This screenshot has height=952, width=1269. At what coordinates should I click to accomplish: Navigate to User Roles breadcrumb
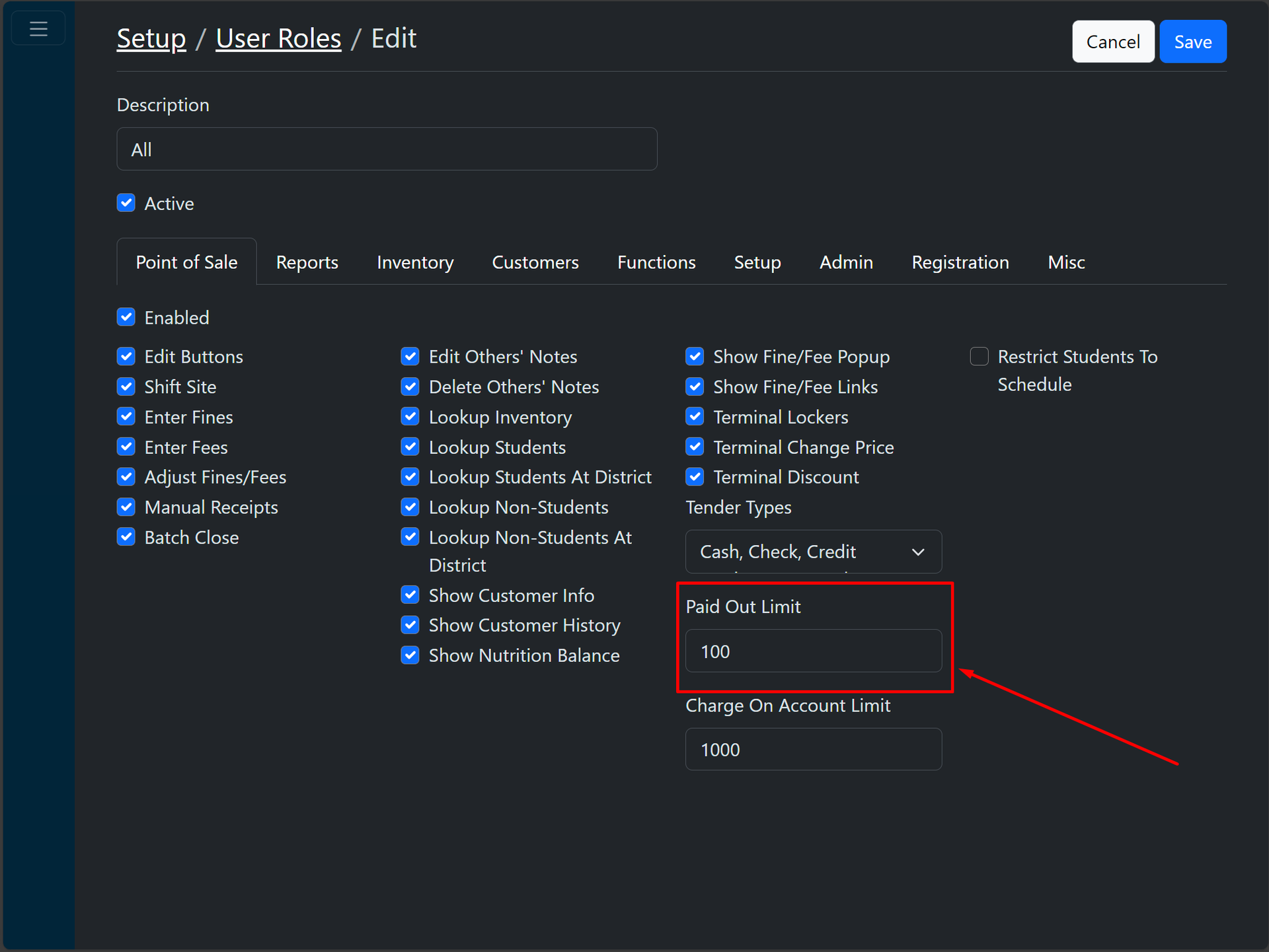pyautogui.click(x=278, y=38)
